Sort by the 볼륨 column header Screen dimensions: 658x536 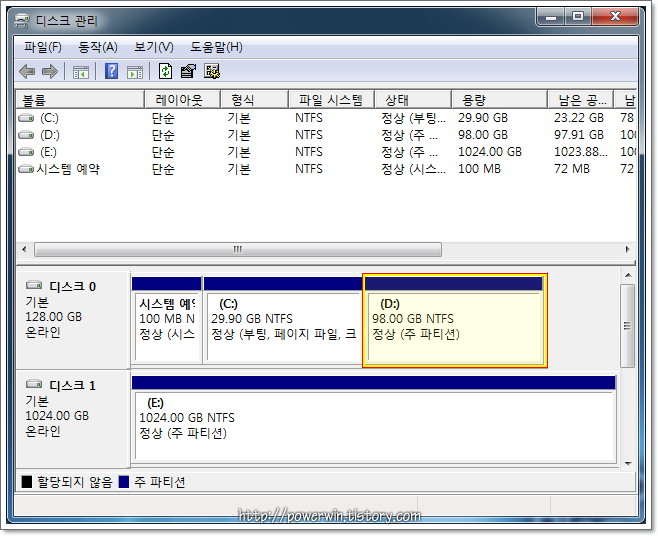click(x=80, y=100)
